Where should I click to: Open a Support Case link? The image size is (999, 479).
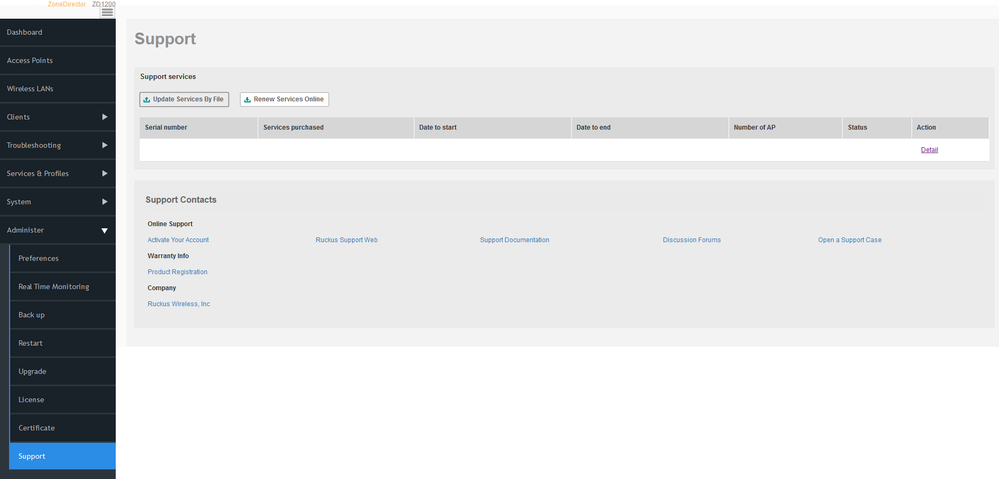(x=849, y=240)
